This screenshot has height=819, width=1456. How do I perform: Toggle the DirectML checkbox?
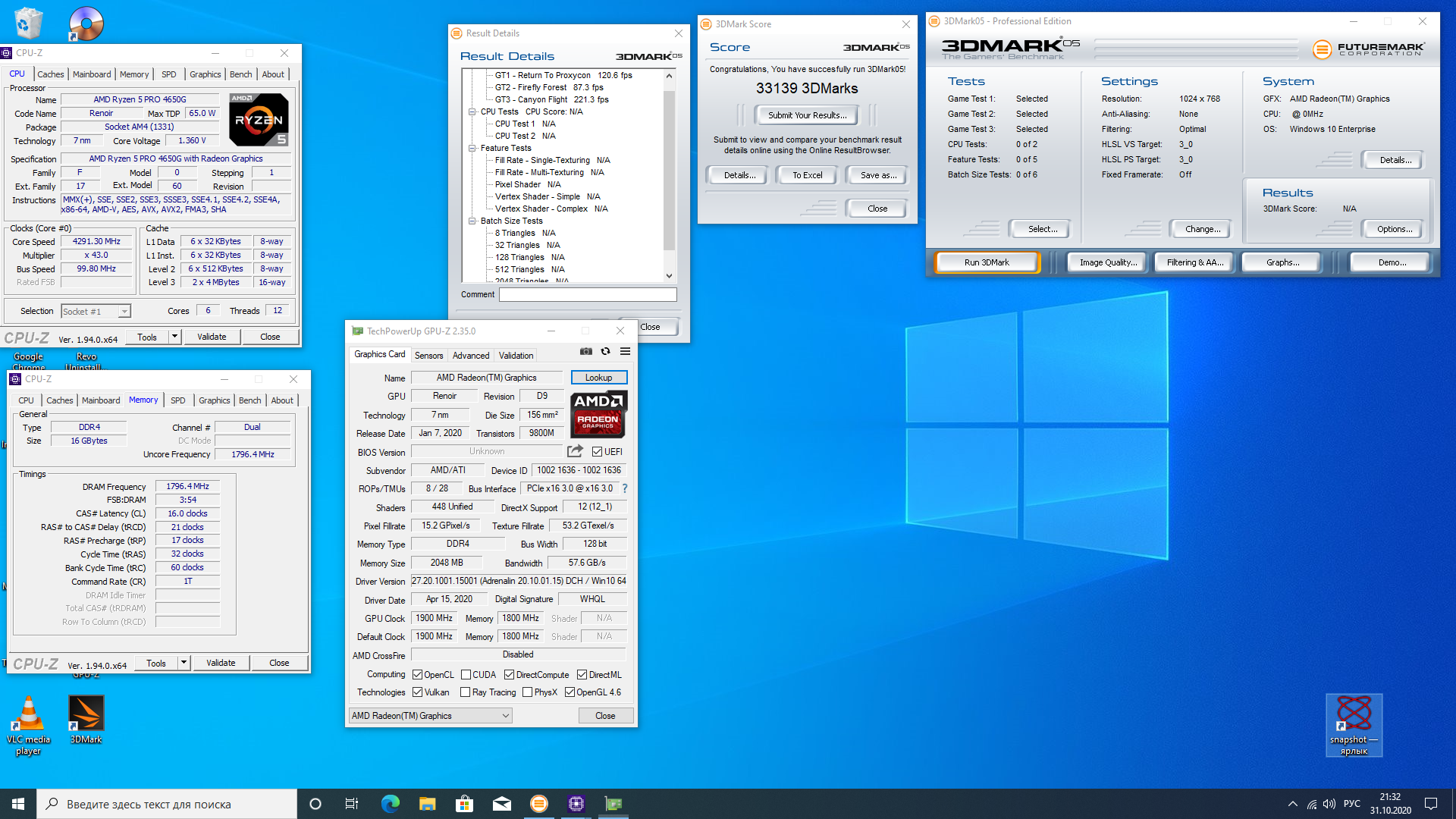(x=582, y=675)
